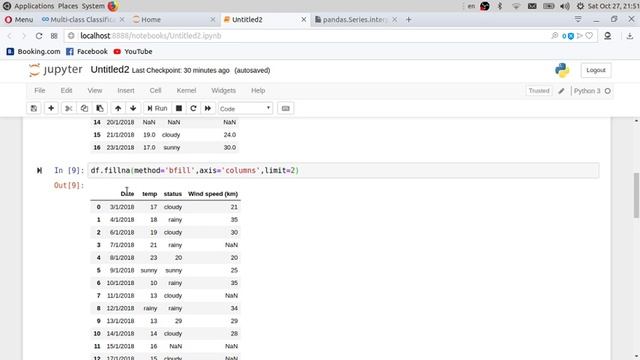Screen dimensions: 640x360
Task: Go back with the browser back arrow
Action: click(x=10, y=36)
